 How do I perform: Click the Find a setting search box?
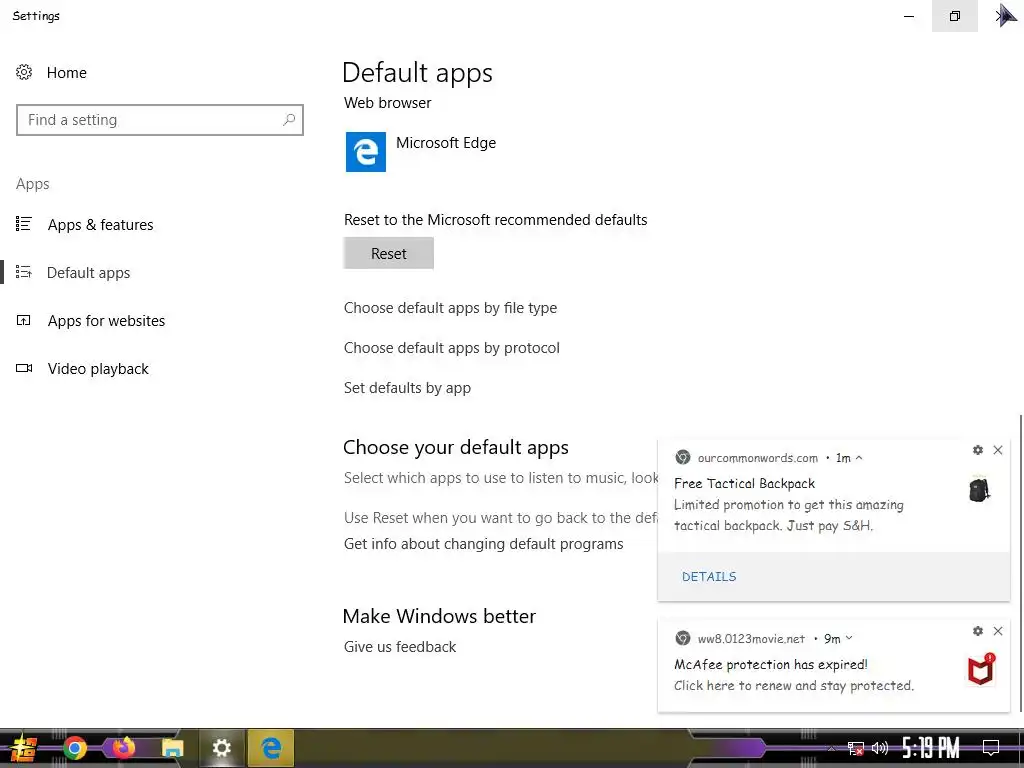(x=160, y=120)
